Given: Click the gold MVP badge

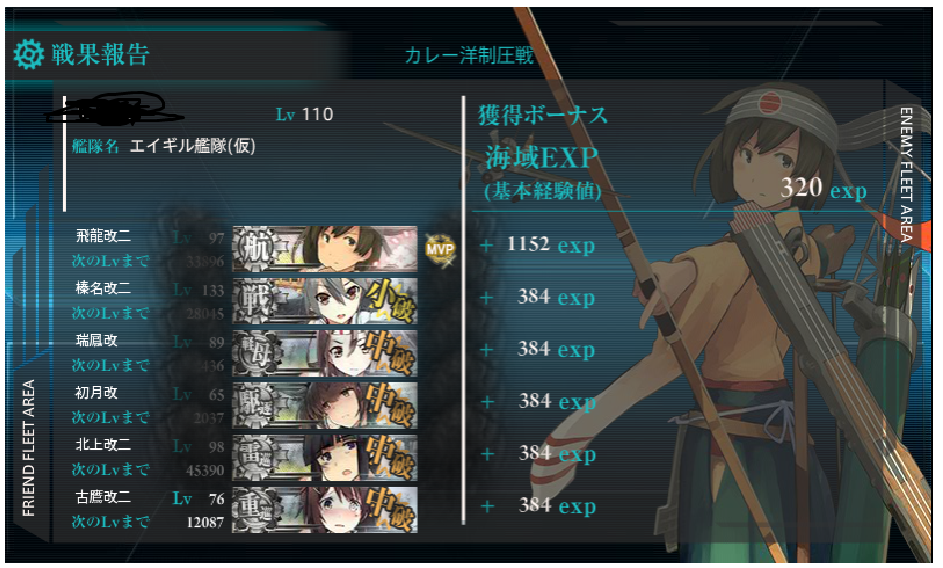Looking at the screenshot, I should coord(440,248).
